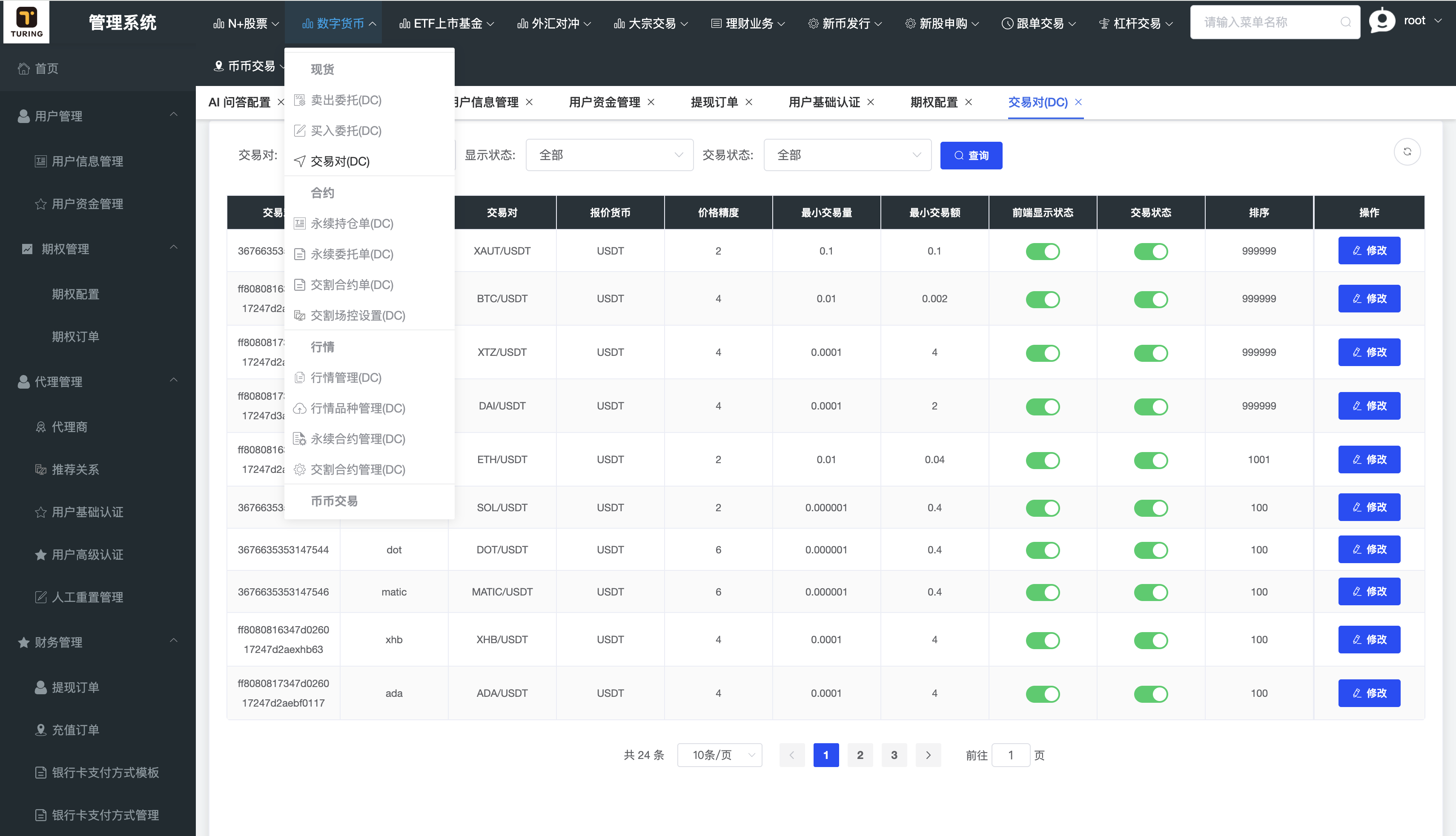Open the 显示状态 dropdown
Screen dimensions: 1456x836
609,155
